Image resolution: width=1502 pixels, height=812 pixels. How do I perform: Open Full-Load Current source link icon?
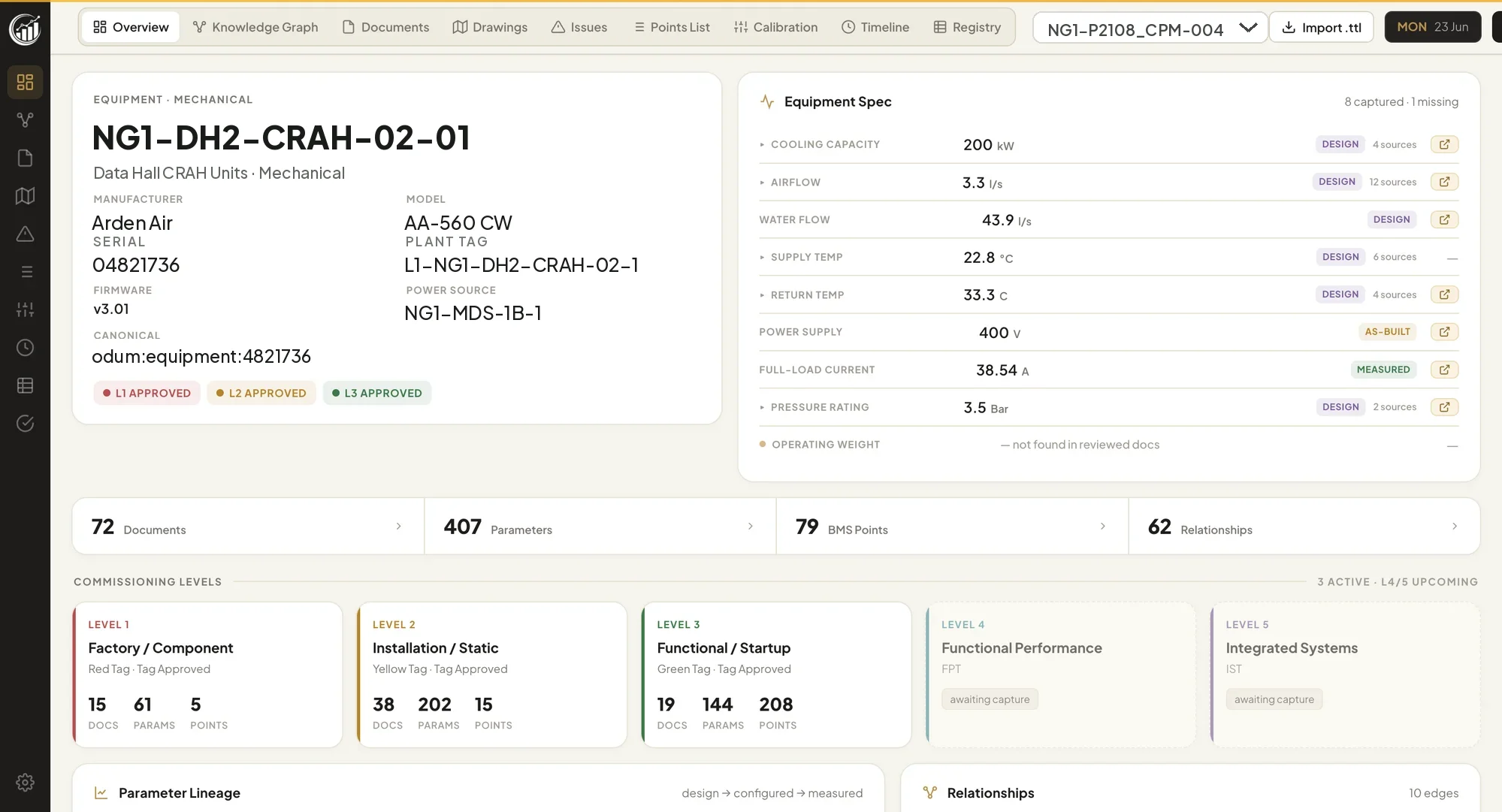[x=1444, y=370]
